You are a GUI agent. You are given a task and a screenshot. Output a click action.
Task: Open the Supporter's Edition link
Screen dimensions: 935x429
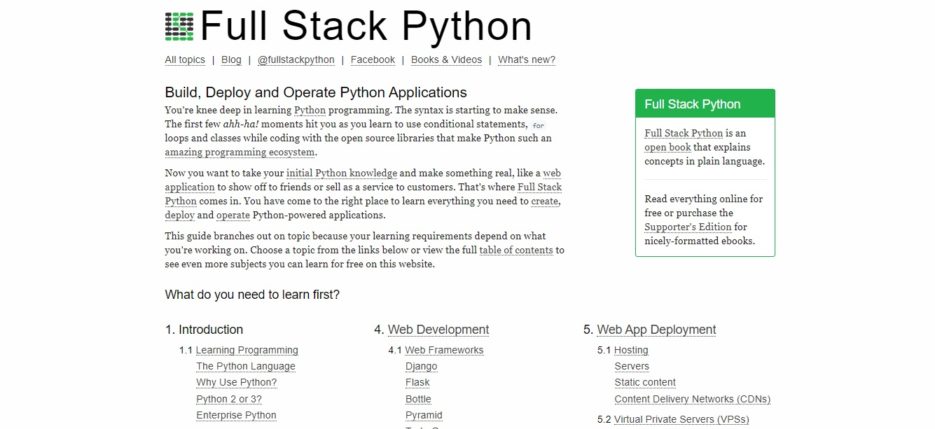click(x=688, y=227)
